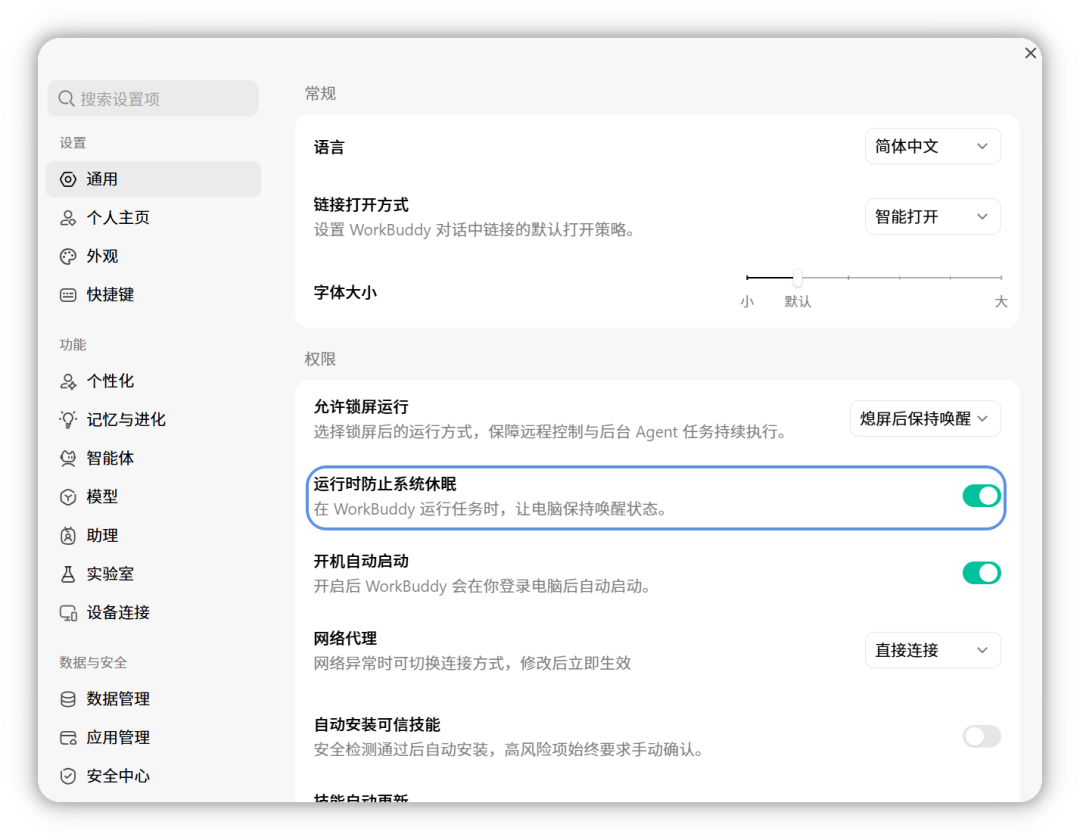
Task: Open the 网络代理 直接连接 dropdown
Action: pyautogui.click(x=933, y=650)
